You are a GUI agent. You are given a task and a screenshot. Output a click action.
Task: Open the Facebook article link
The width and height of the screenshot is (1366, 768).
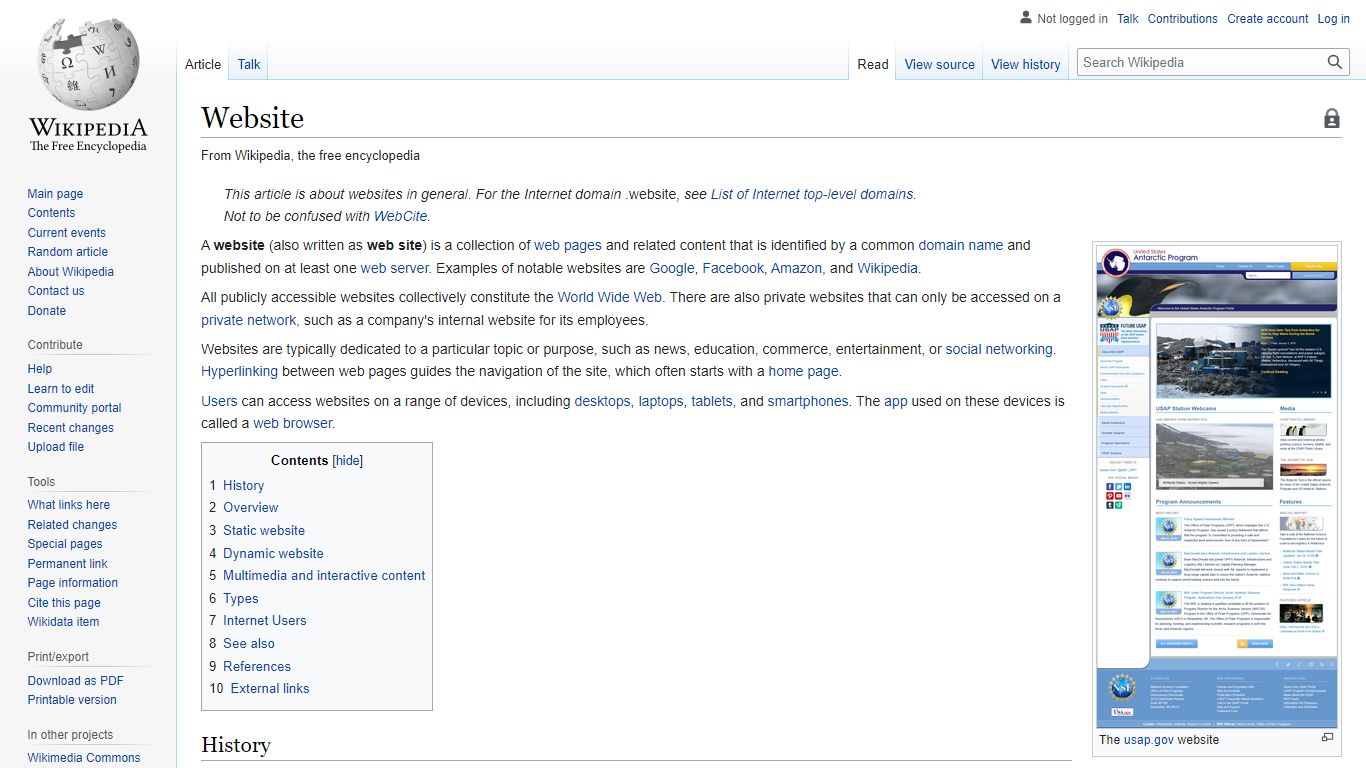coord(733,268)
